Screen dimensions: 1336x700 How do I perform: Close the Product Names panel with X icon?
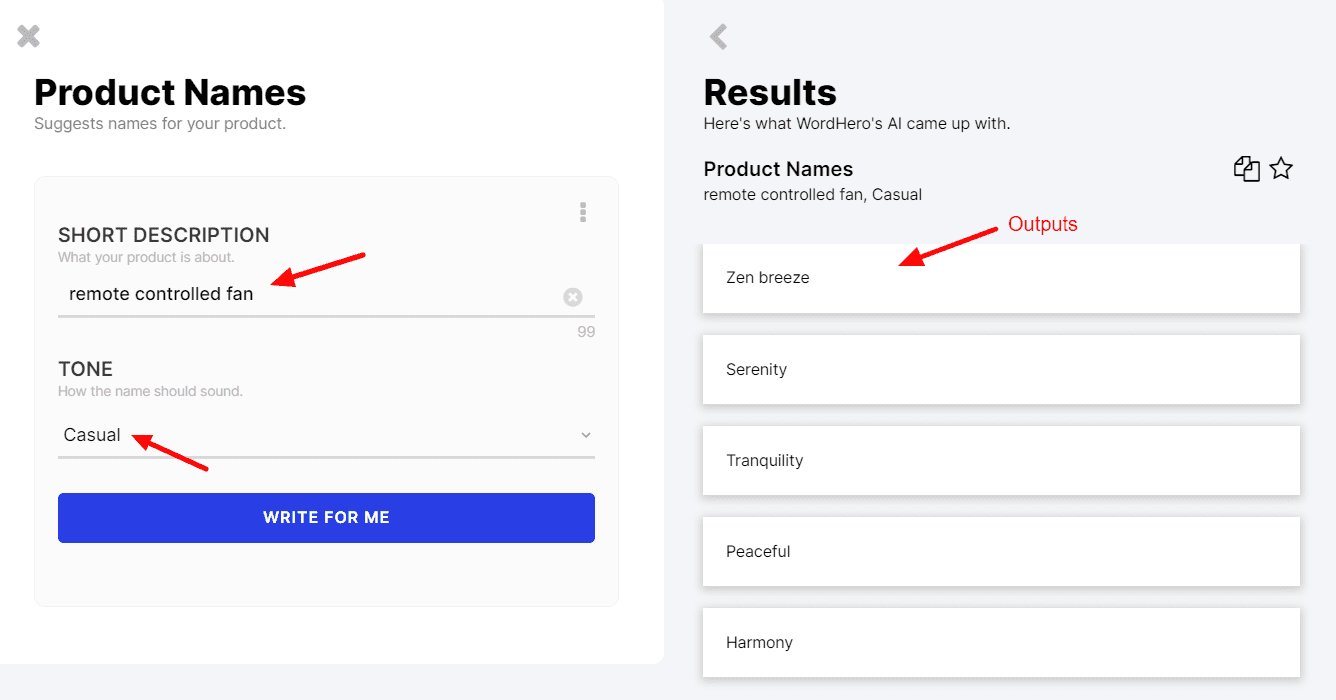click(x=29, y=37)
